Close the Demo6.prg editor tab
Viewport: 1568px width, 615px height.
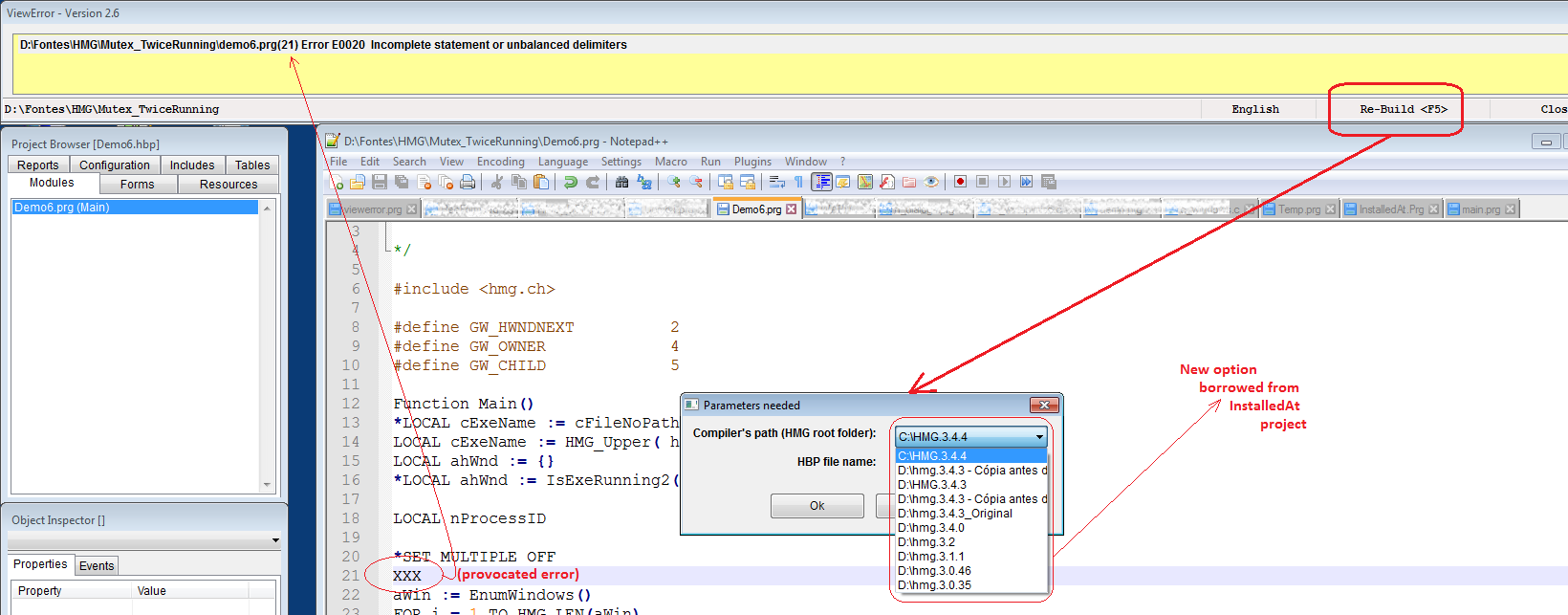click(x=792, y=209)
